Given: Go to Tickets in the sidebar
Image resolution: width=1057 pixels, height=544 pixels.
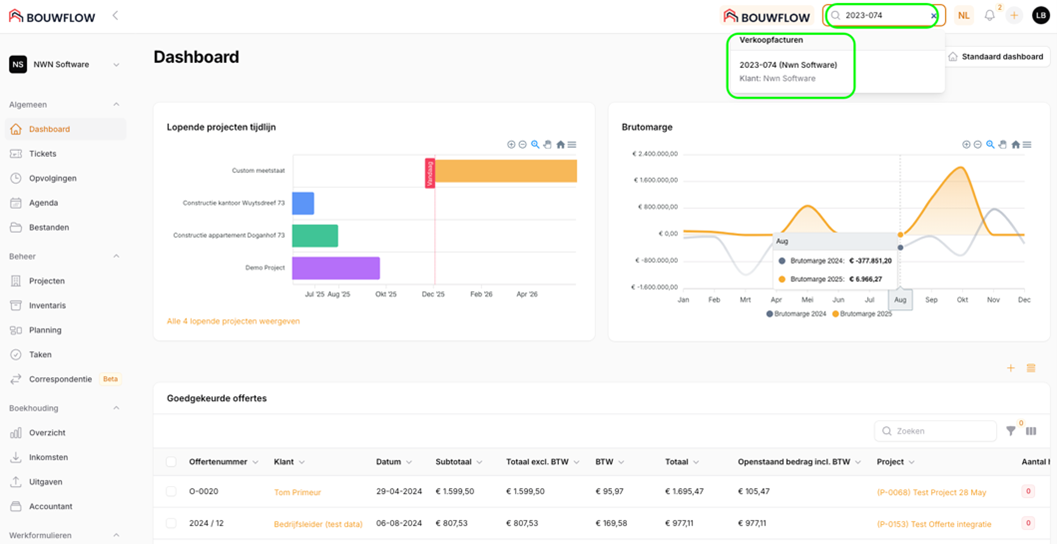Looking at the screenshot, I should 43,154.
